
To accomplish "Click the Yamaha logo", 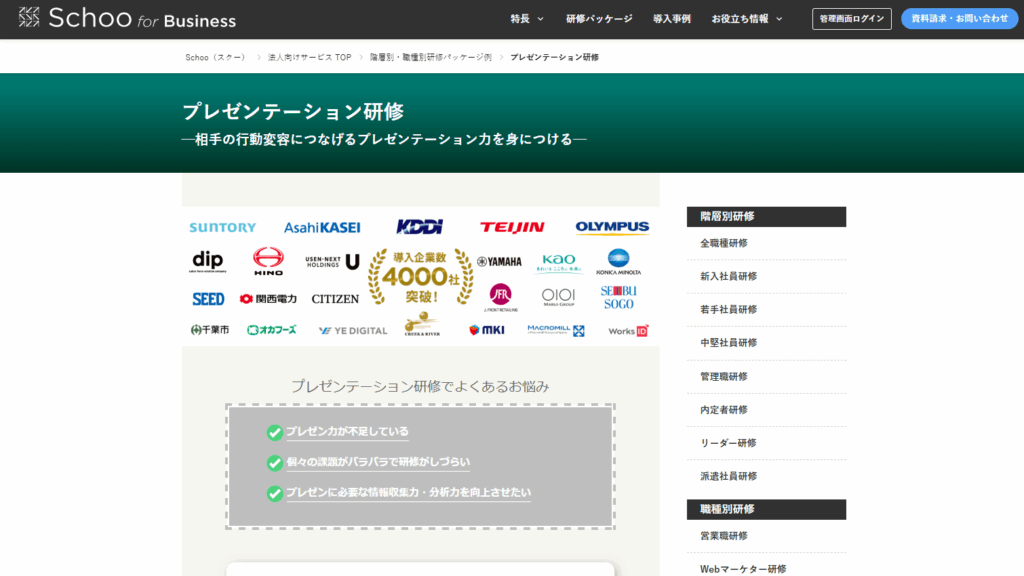I will coord(499,262).
